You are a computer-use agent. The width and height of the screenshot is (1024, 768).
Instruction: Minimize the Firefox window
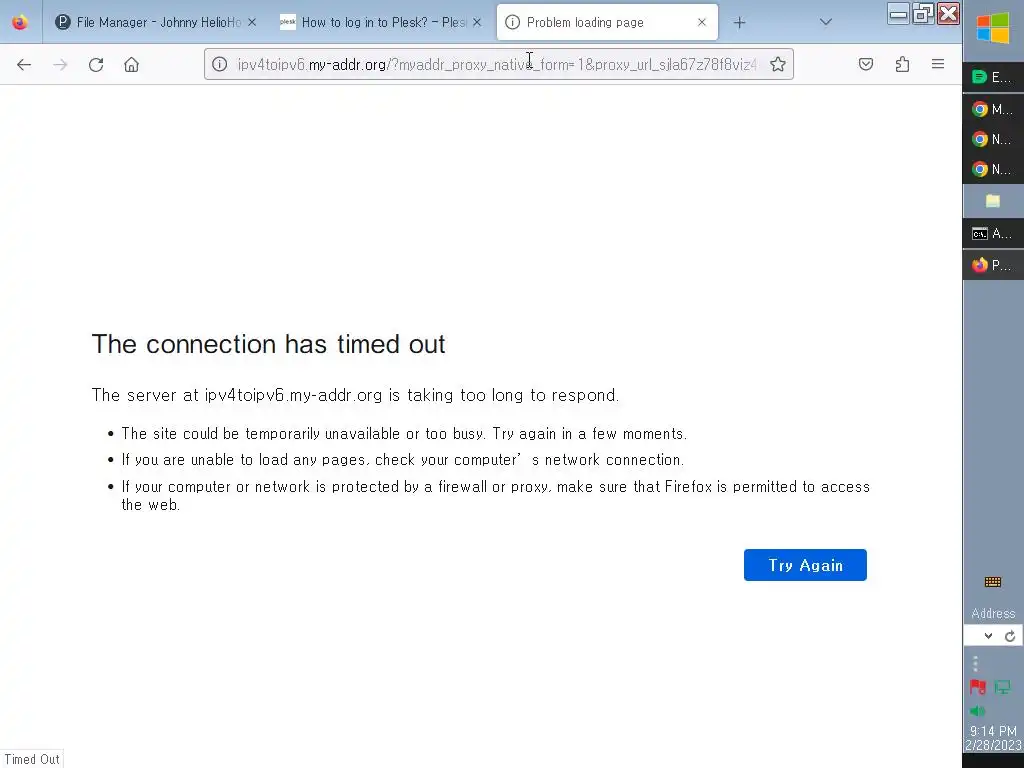899,13
